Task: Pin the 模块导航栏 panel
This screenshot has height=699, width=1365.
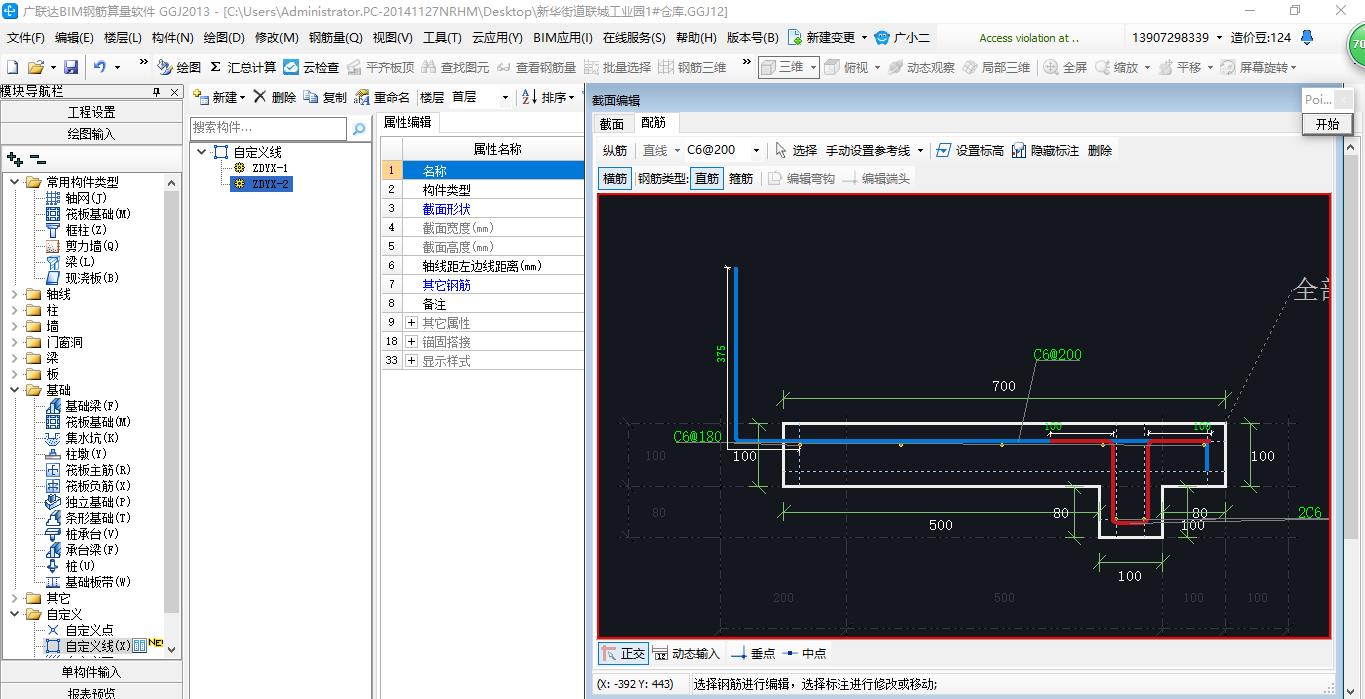Action: point(157,92)
